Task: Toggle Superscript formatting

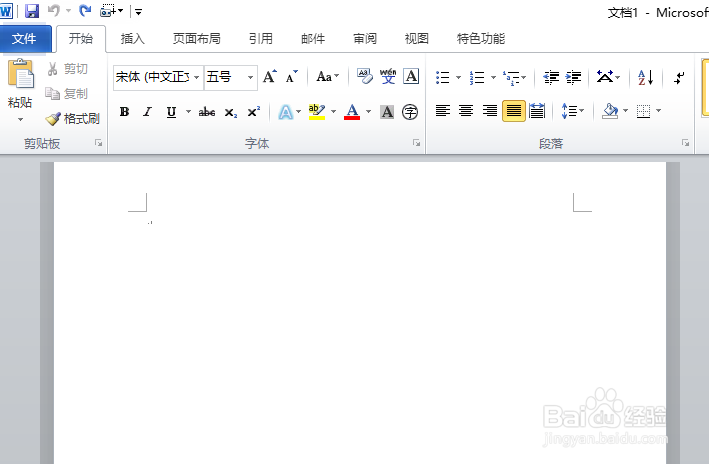Action: coord(254,112)
